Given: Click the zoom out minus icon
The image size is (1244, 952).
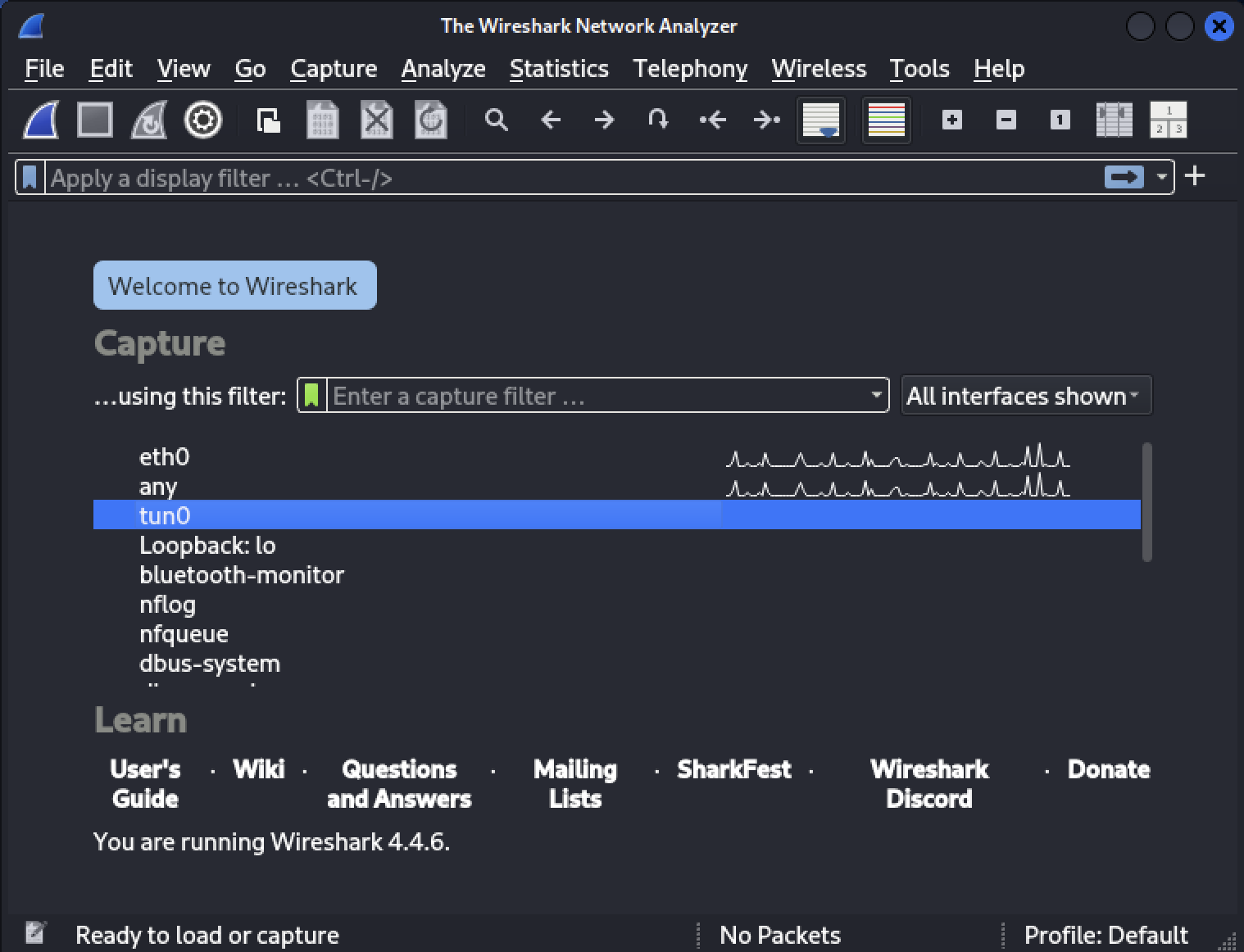Looking at the screenshot, I should pyautogui.click(x=1006, y=120).
